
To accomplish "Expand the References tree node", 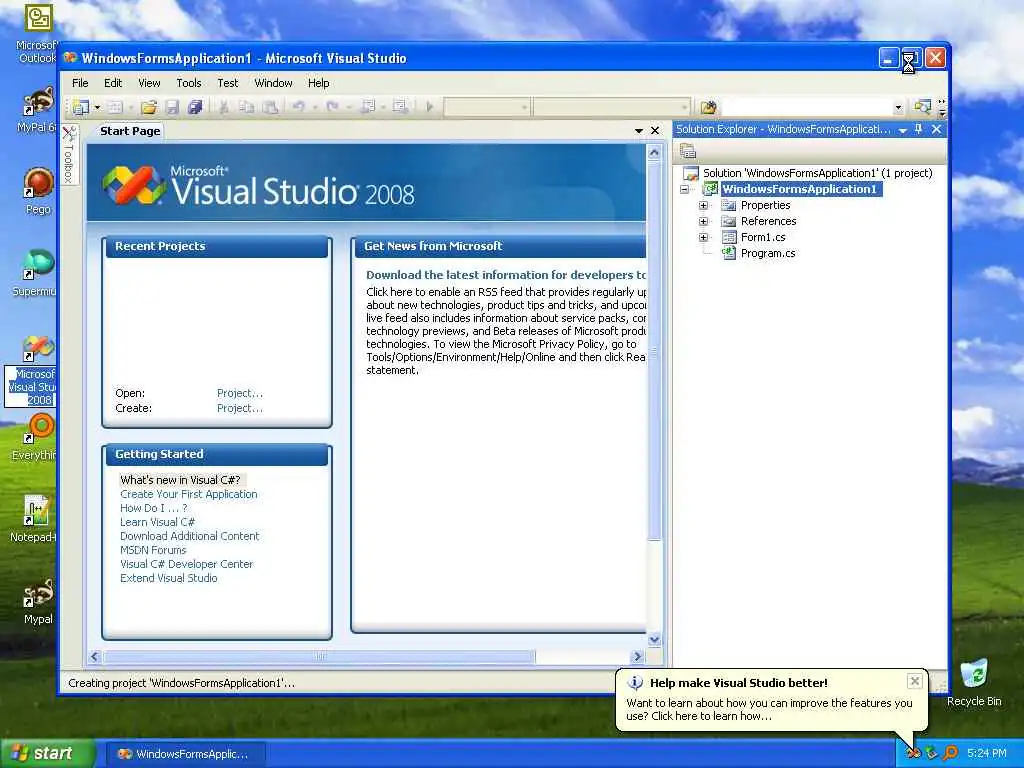I will [703, 221].
